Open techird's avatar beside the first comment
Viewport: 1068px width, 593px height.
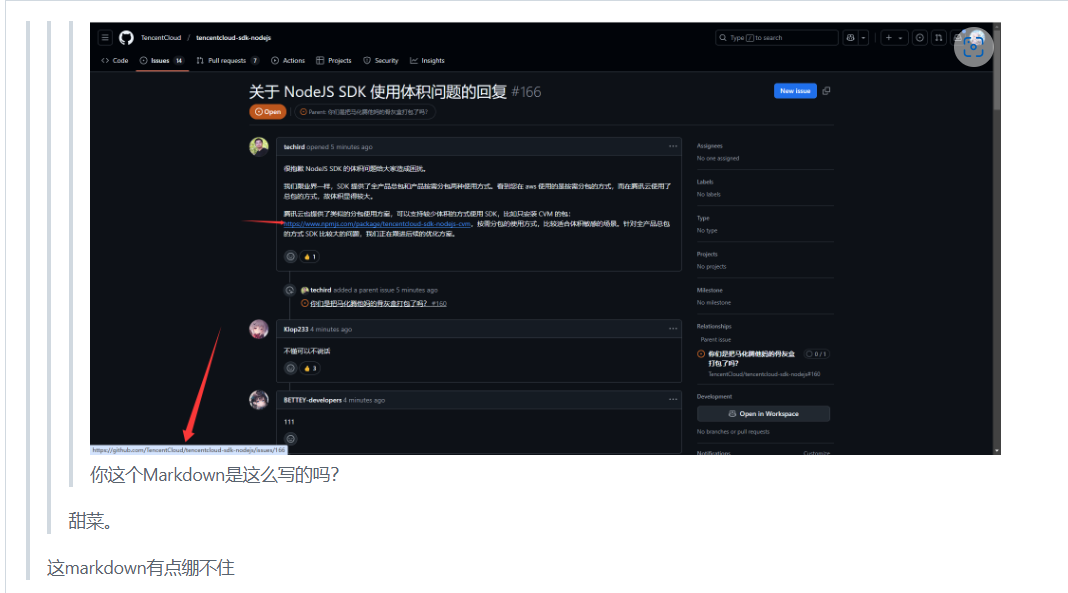(259, 146)
